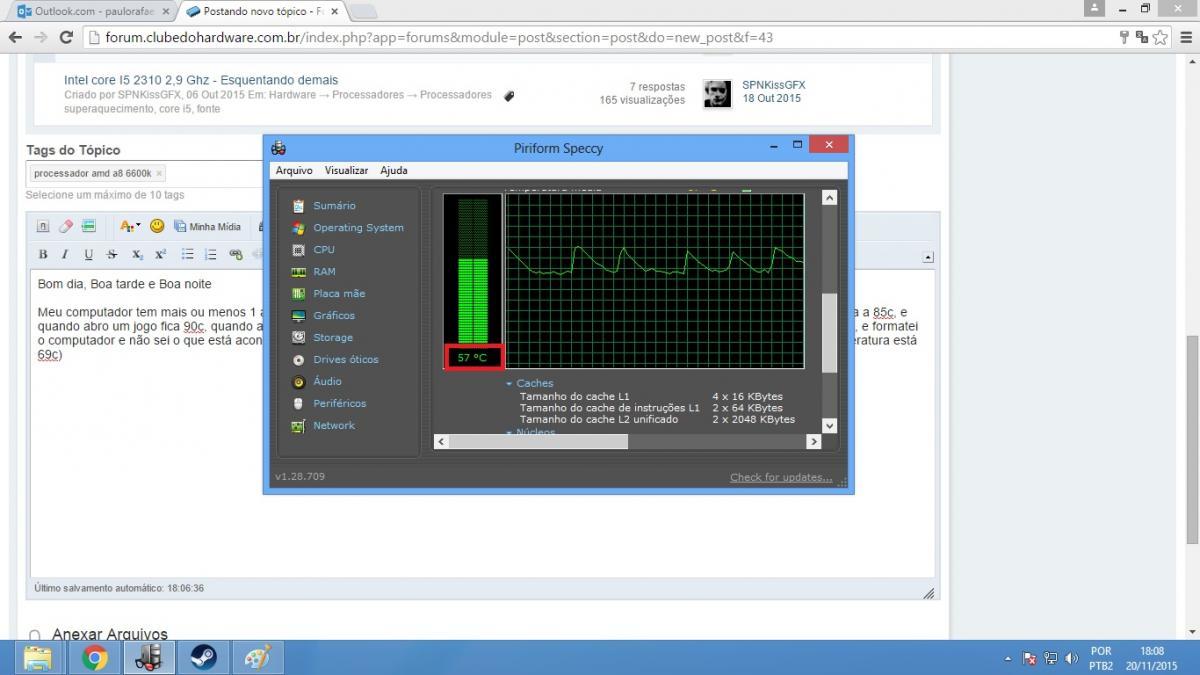The image size is (1200, 675).
Task: Click the CPU chip icon in Speccy
Action: (x=298, y=249)
